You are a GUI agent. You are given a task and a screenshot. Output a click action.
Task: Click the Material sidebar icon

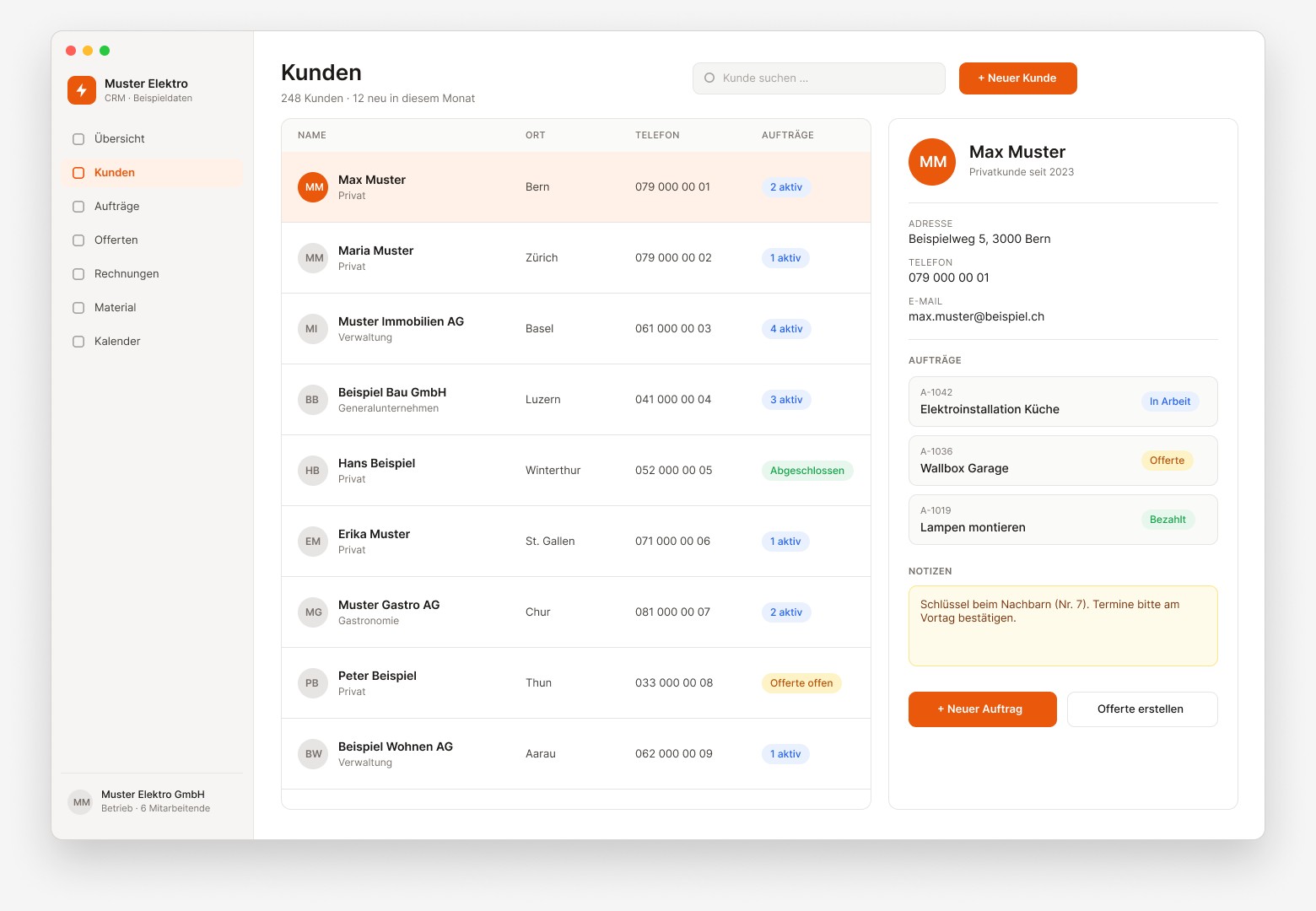[78, 308]
